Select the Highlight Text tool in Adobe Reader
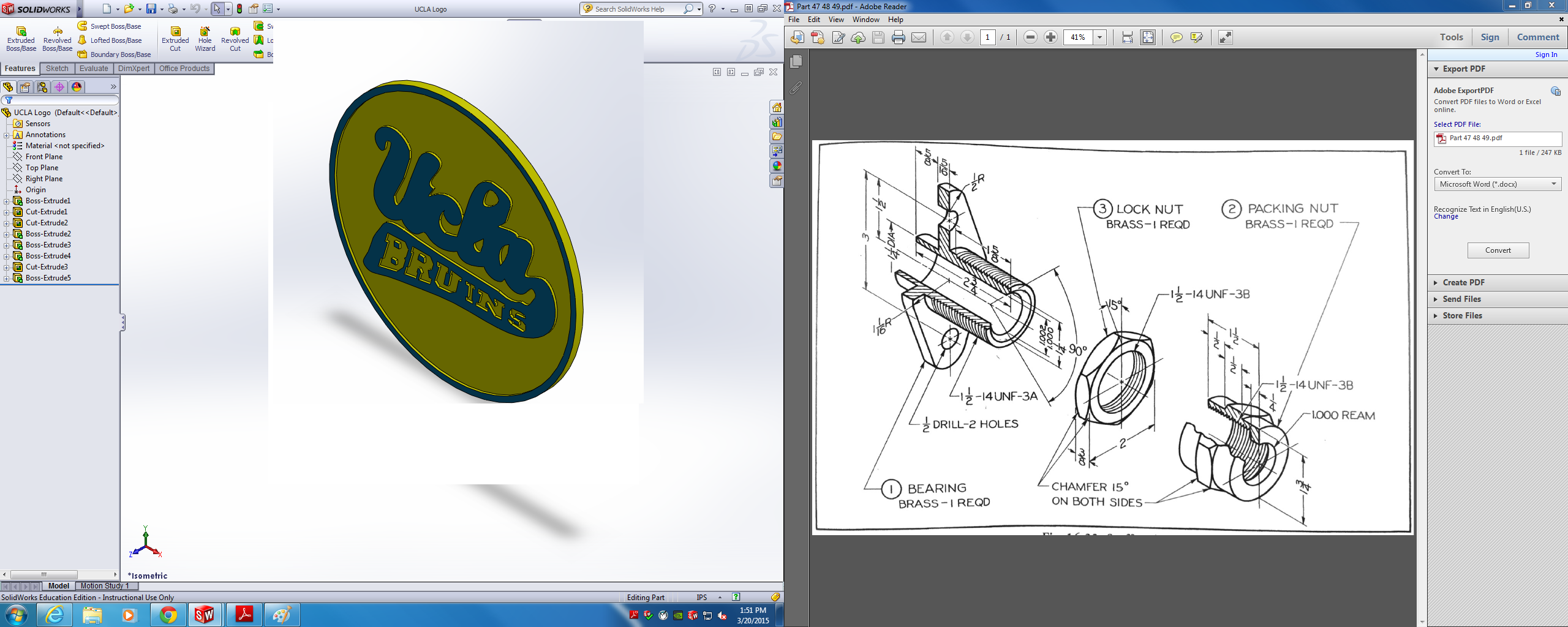The image size is (1568, 627). (1196, 37)
